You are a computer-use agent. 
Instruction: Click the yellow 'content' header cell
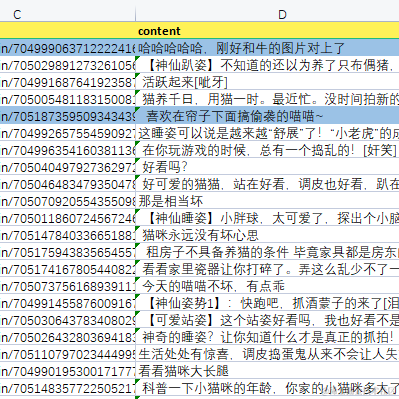point(267,31)
